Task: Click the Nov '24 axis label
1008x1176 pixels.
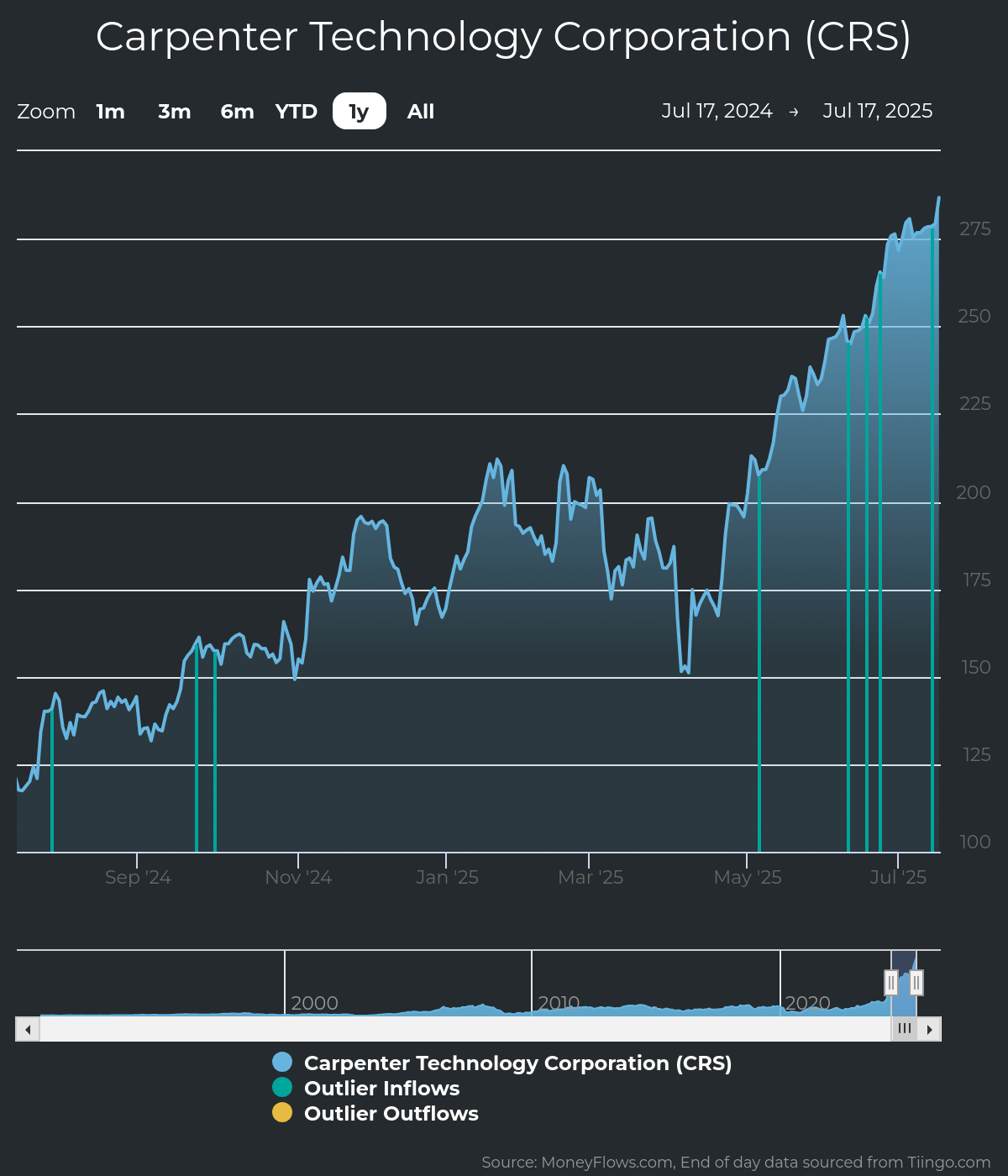Action: click(x=298, y=878)
